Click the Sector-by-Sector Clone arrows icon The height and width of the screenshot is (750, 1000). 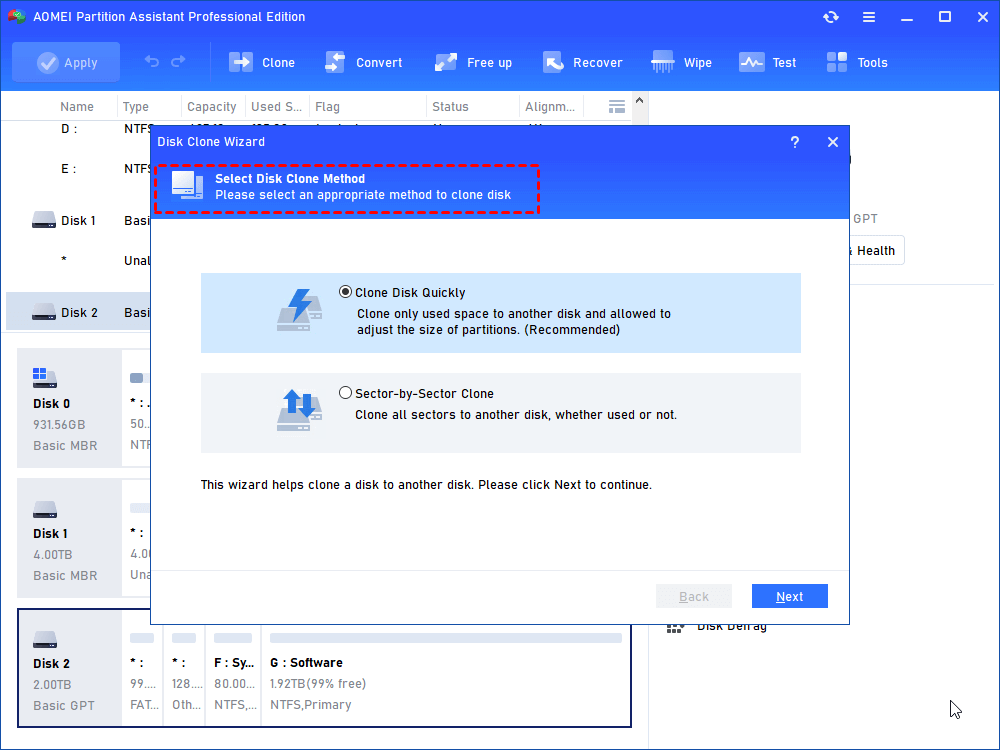[x=299, y=410]
